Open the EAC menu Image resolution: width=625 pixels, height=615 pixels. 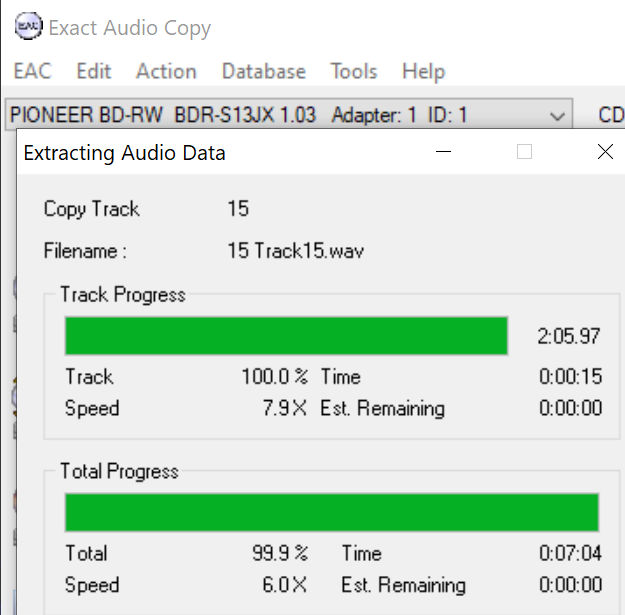32,71
